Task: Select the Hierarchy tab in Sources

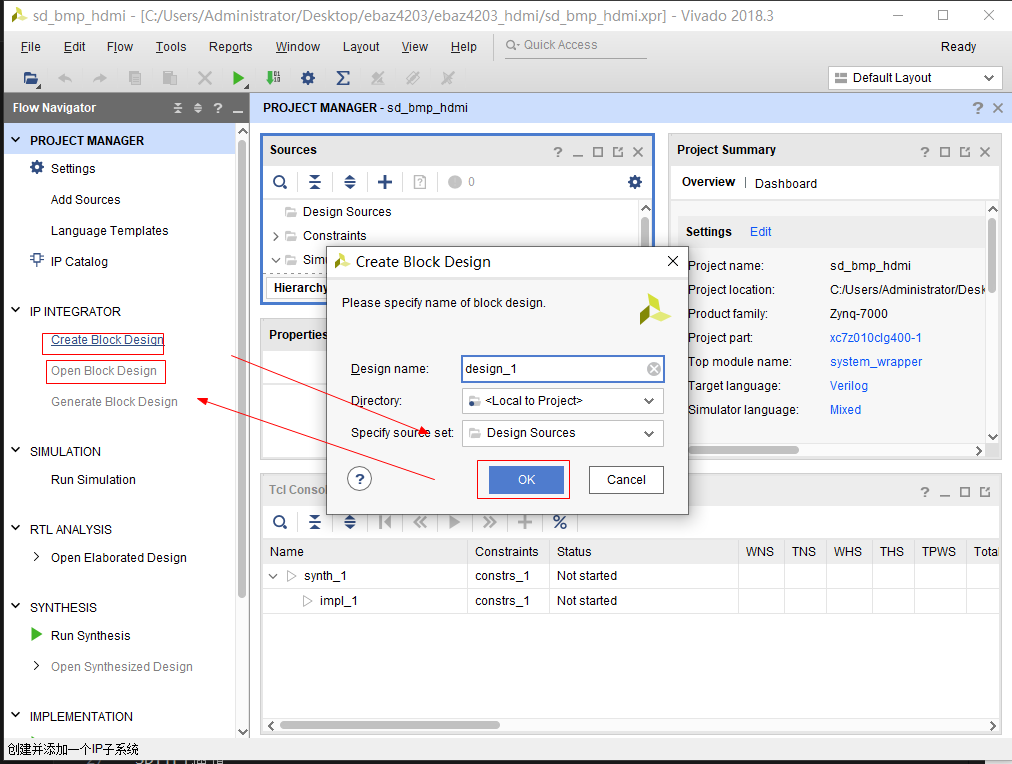Action: [x=299, y=288]
